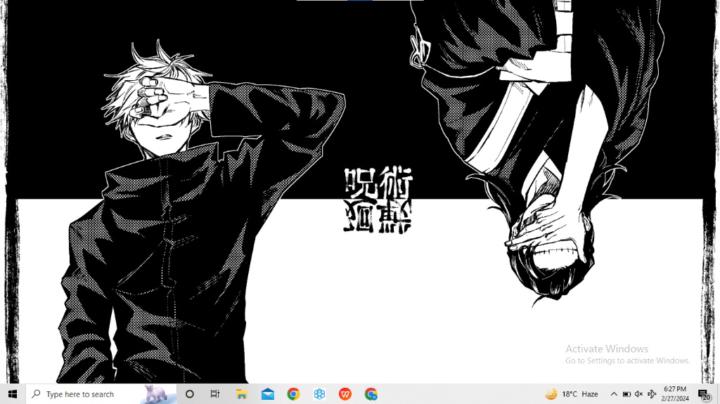Open the blue flower-shaped app icon

coord(320,394)
